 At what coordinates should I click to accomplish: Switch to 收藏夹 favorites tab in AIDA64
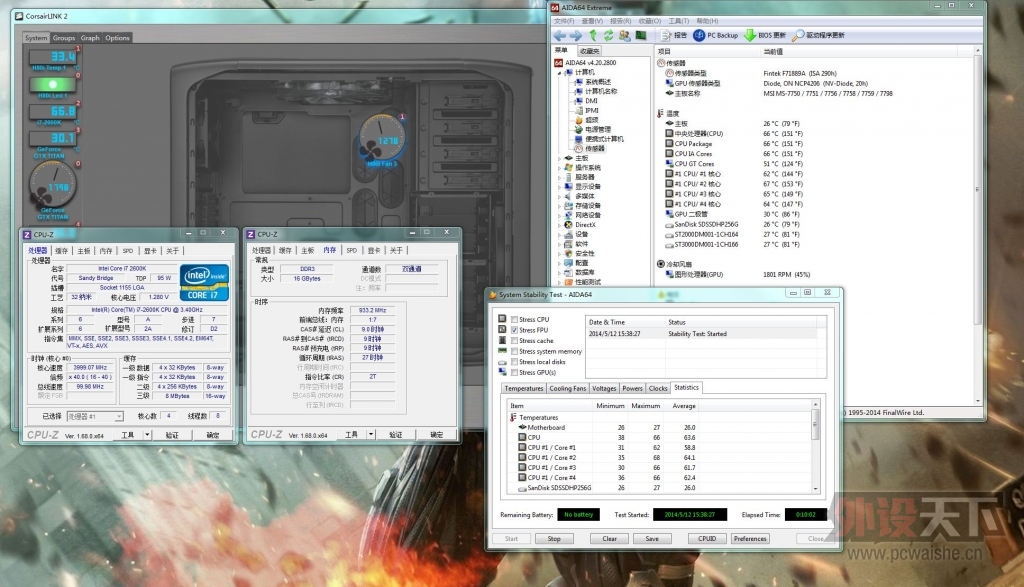(589, 51)
